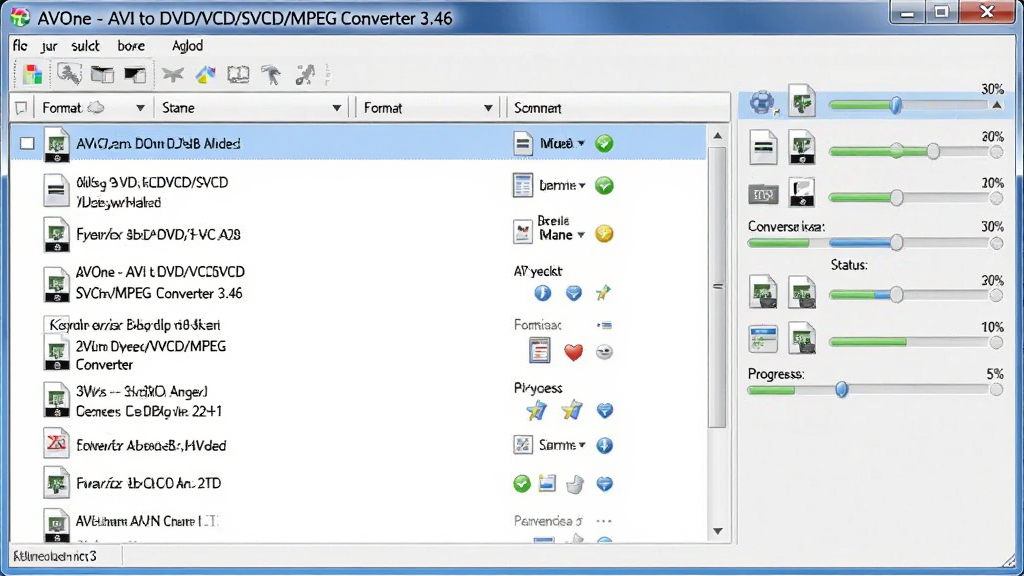1024x576 pixels.
Task: Click yellow status icon beside Breile Mane
Action: [x=604, y=234]
